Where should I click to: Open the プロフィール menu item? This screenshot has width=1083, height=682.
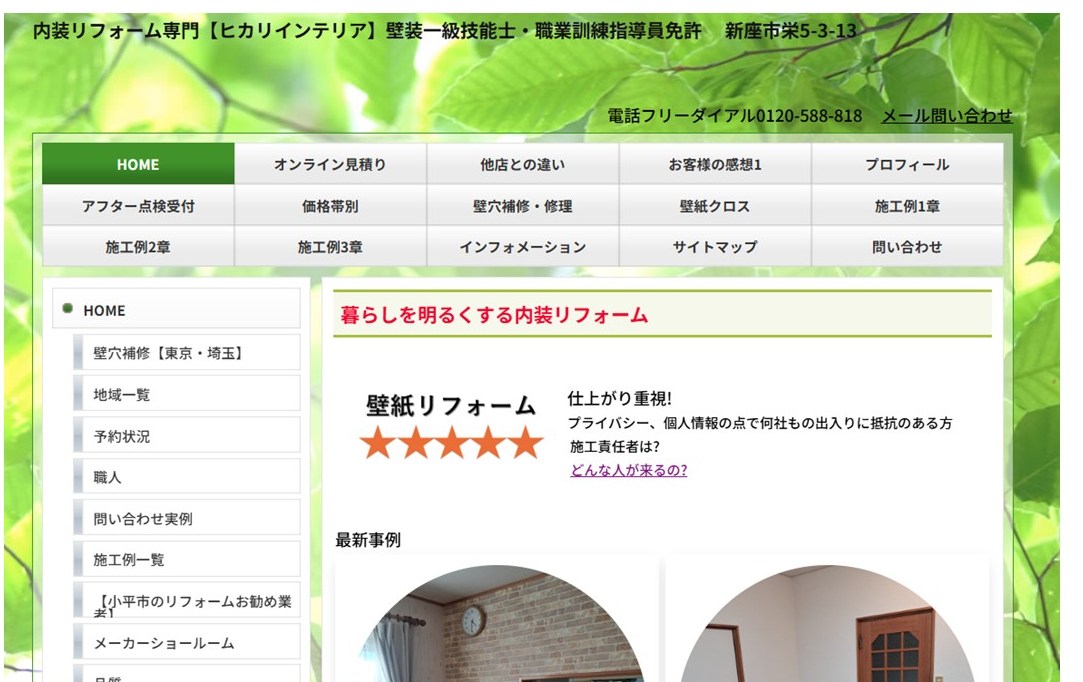[x=907, y=164]
